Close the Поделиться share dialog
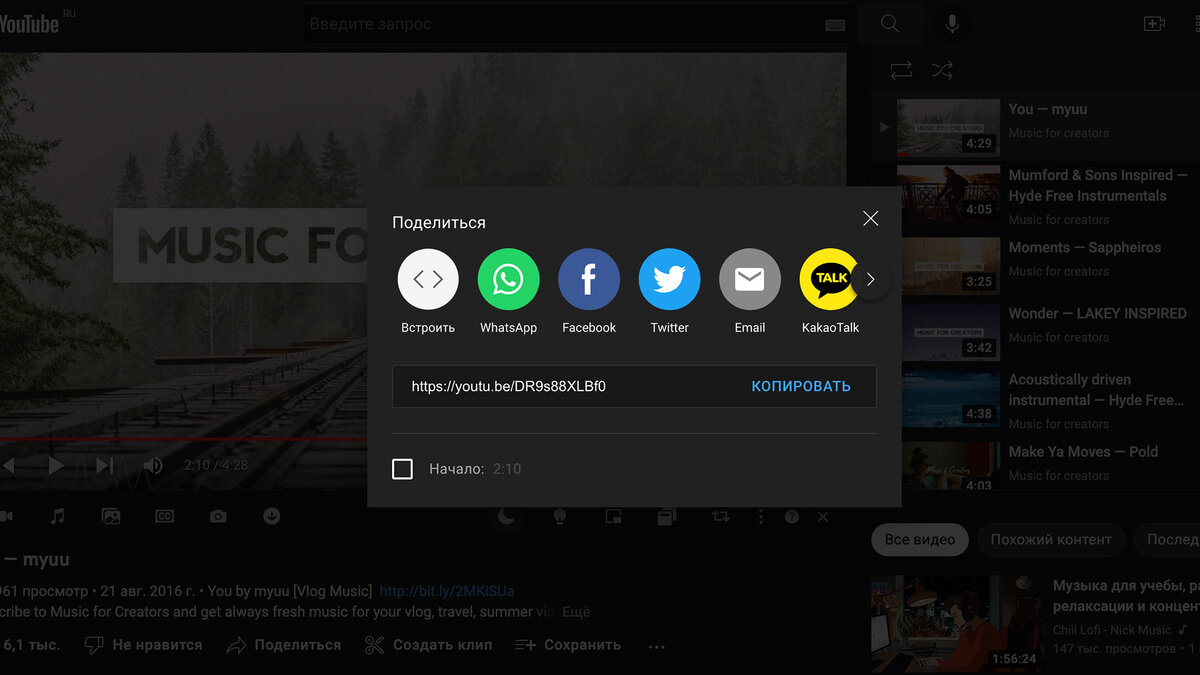The width and height of the screenshot is (1200, 675). click(x=870, y=219)
